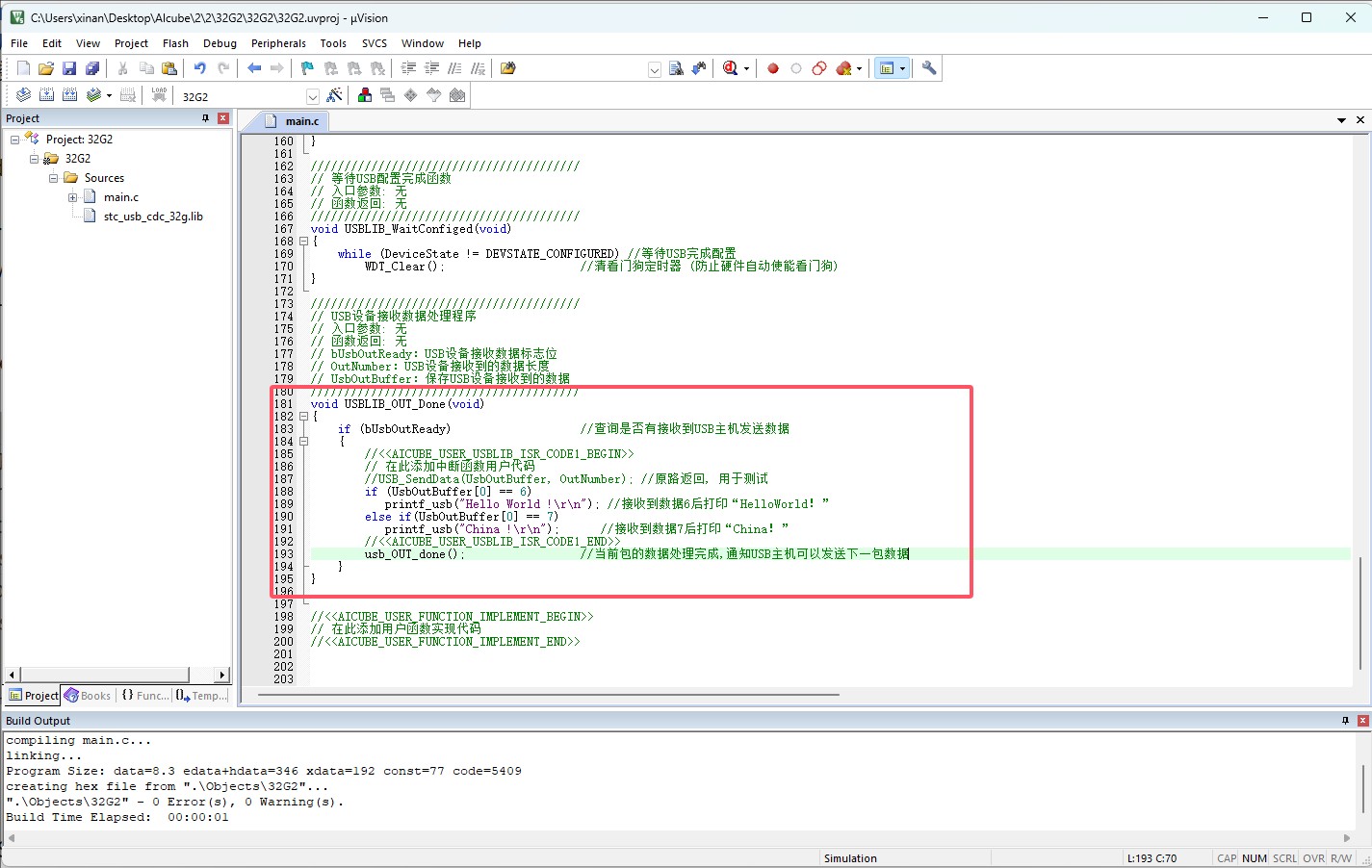Open the batch build dropdown arrow
The height and width of the screenshot is (868, 1372).
point(109,96)
